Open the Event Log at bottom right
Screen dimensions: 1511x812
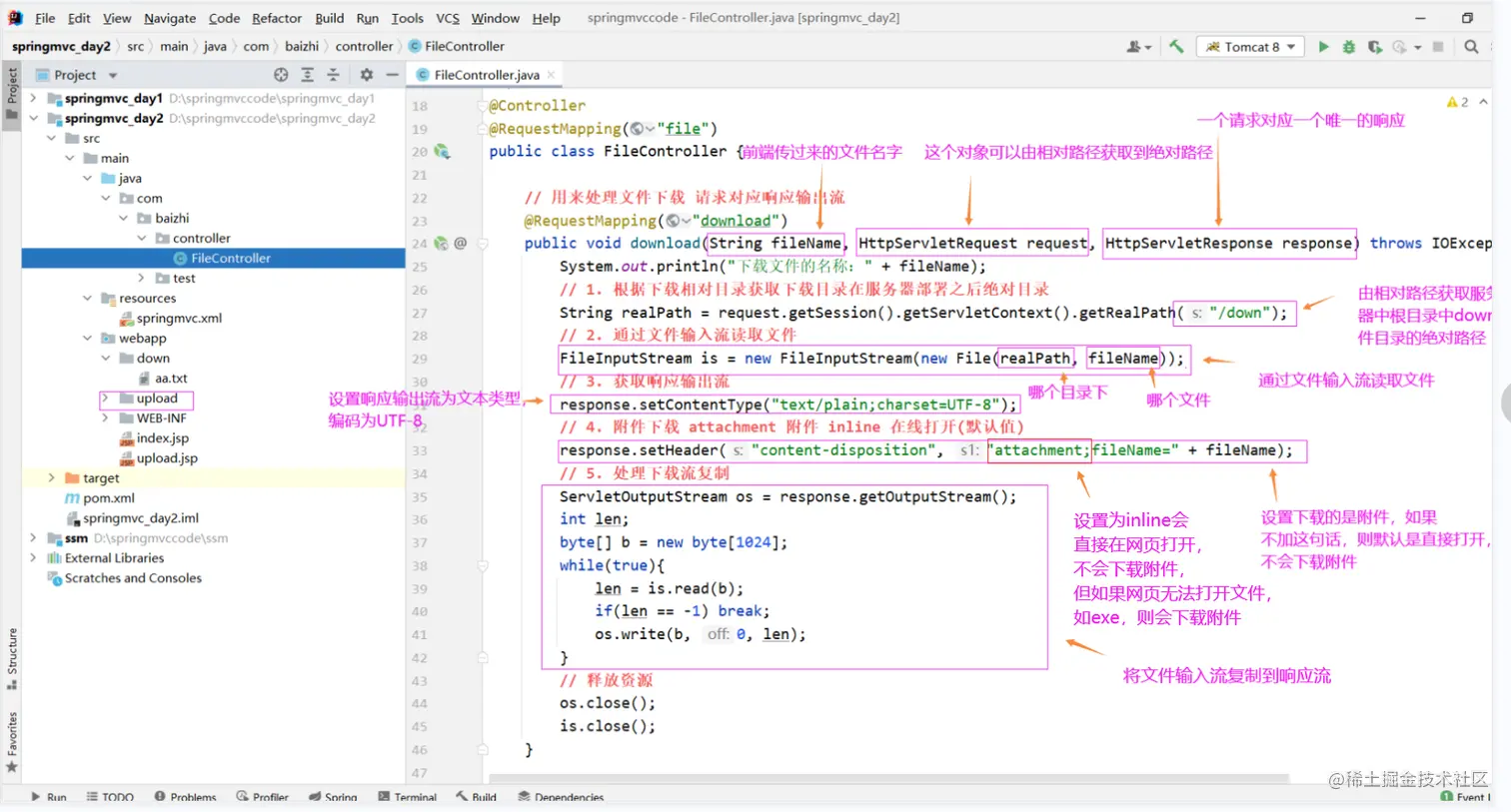coord(1464,797)
